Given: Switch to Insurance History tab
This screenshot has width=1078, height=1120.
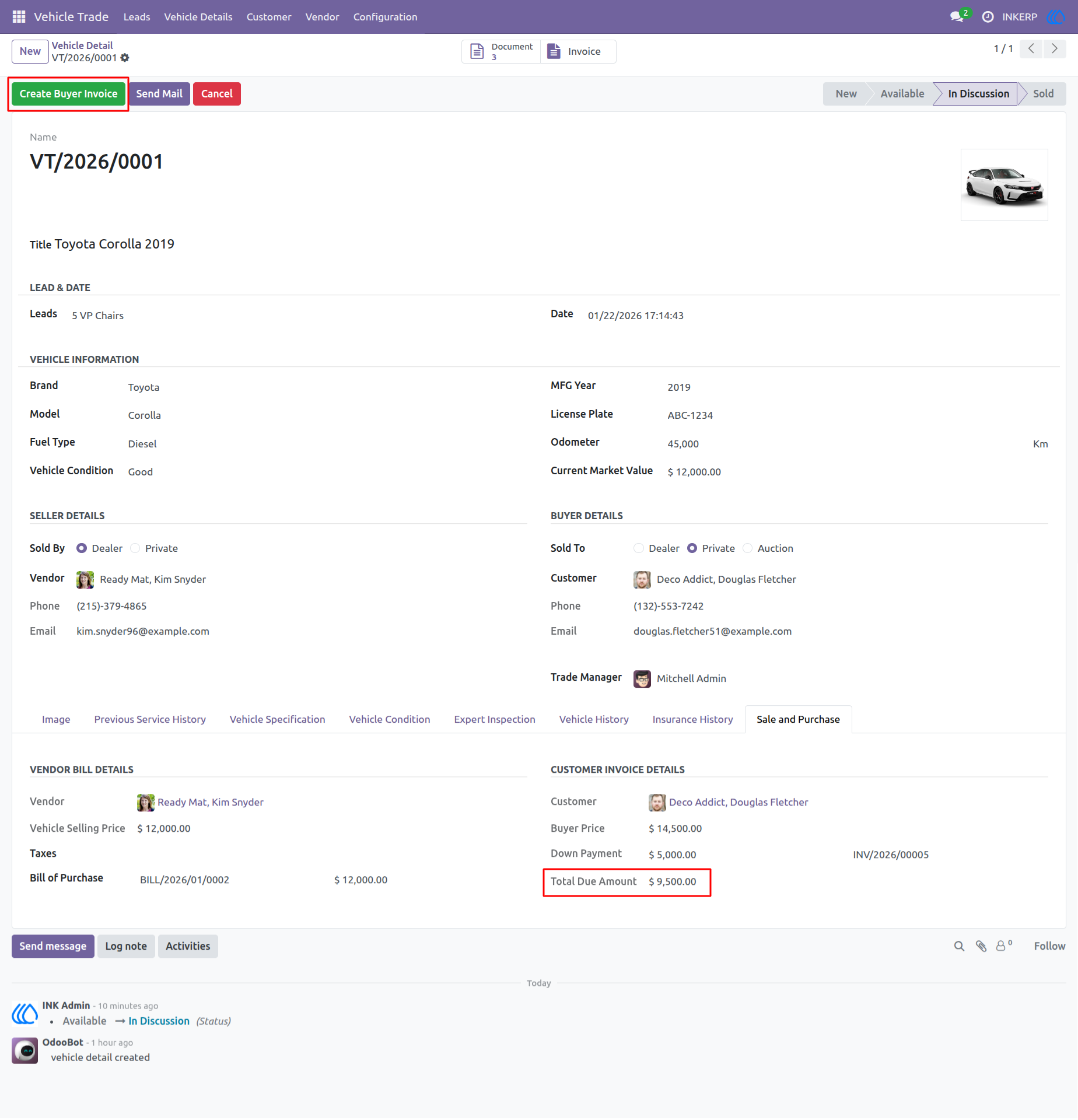Looking at the screenshot, I should [x=692, y=719].
